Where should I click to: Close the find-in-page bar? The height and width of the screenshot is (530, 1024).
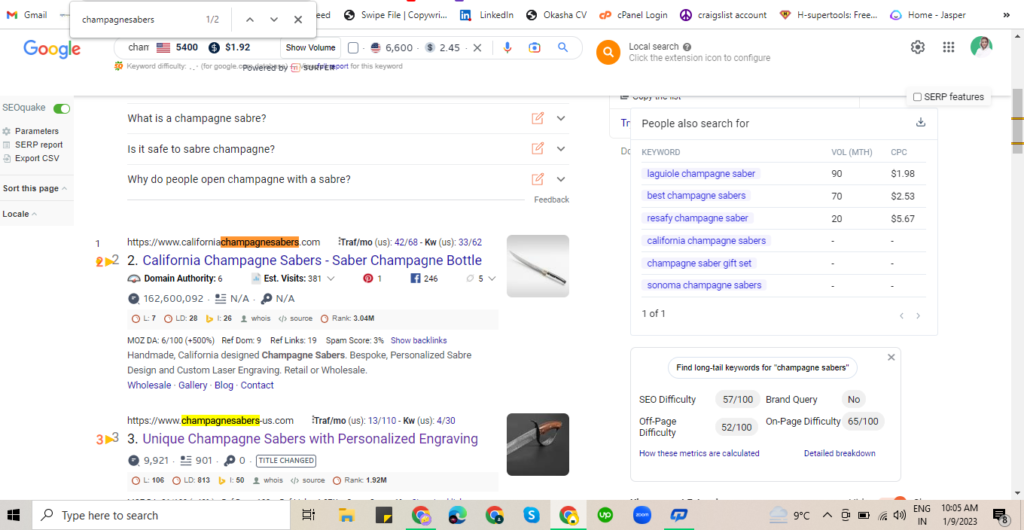298,20
